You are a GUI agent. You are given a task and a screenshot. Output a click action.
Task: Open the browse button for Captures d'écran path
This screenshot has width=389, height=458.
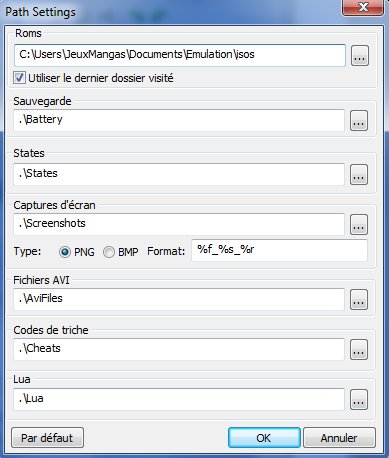[x=359, y=224]
